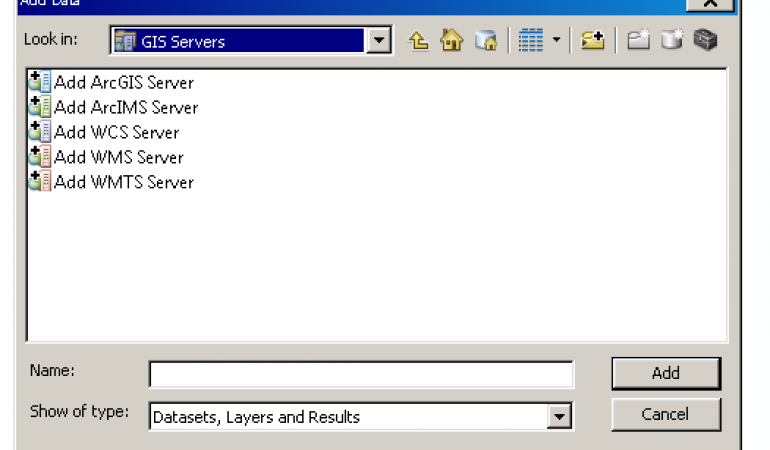Screen dimensions: 770x450
Task: Click the Add ArcGIS Server icon
Action: [x=40, y=82]
